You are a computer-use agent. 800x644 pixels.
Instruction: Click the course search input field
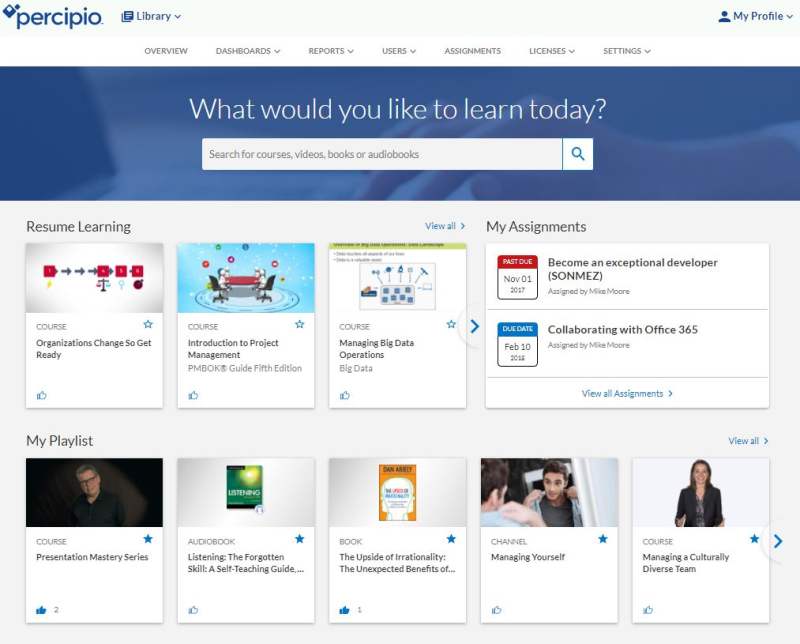point(381,154)
